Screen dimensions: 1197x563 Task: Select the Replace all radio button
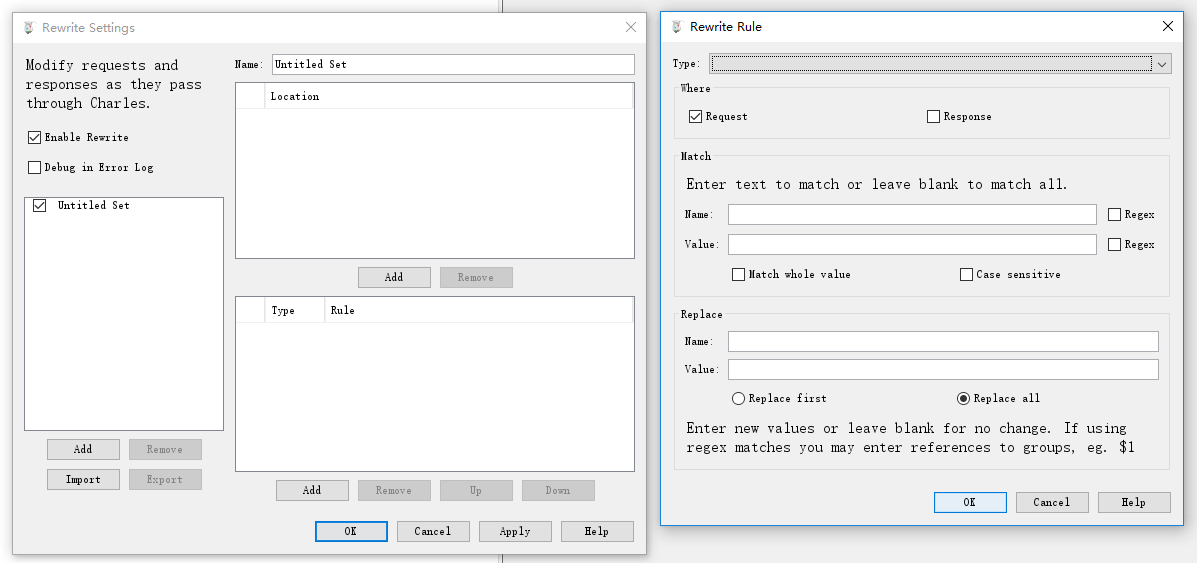coord(963,398)
